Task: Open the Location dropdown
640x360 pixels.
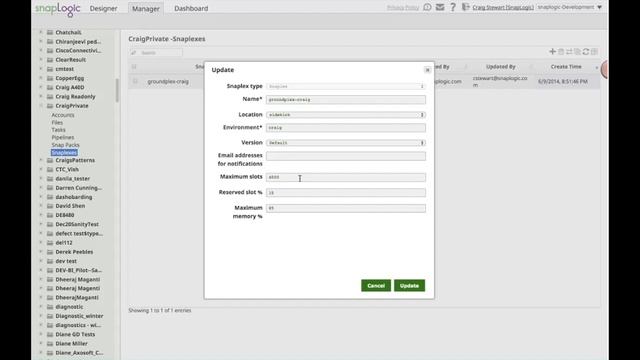Action: point(346,115)
